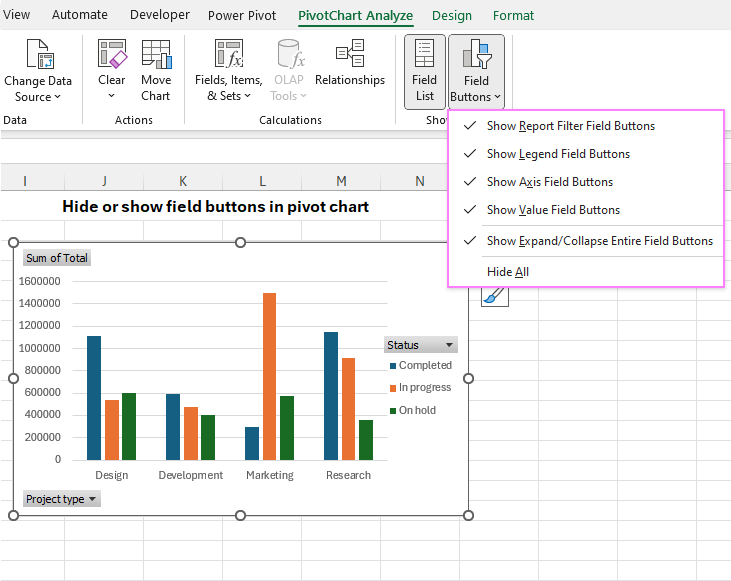This screenshot has width=731, height=581.
Task: Open Change Data Source
Action: [38, 71]
